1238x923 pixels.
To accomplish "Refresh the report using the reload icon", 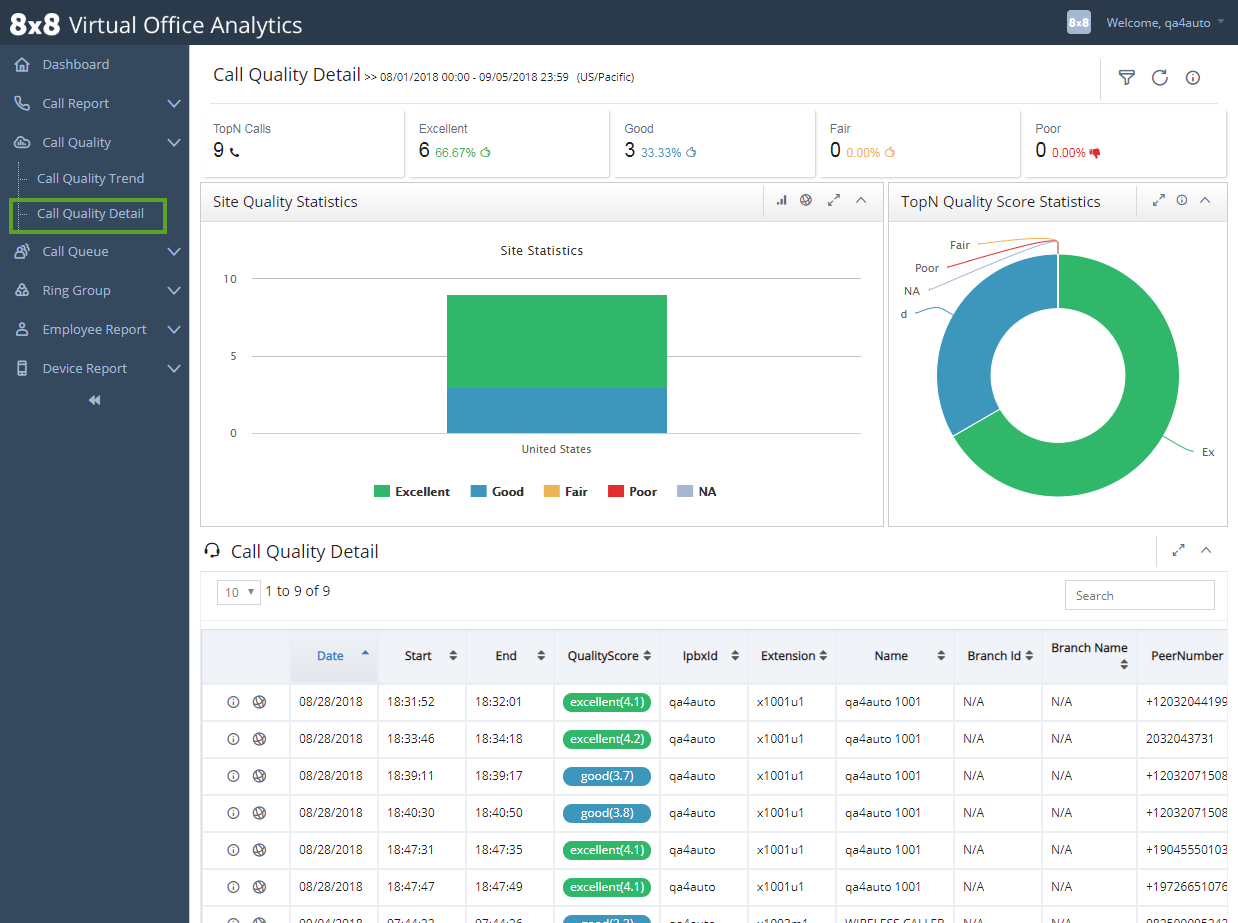I will coord(1159,77).
